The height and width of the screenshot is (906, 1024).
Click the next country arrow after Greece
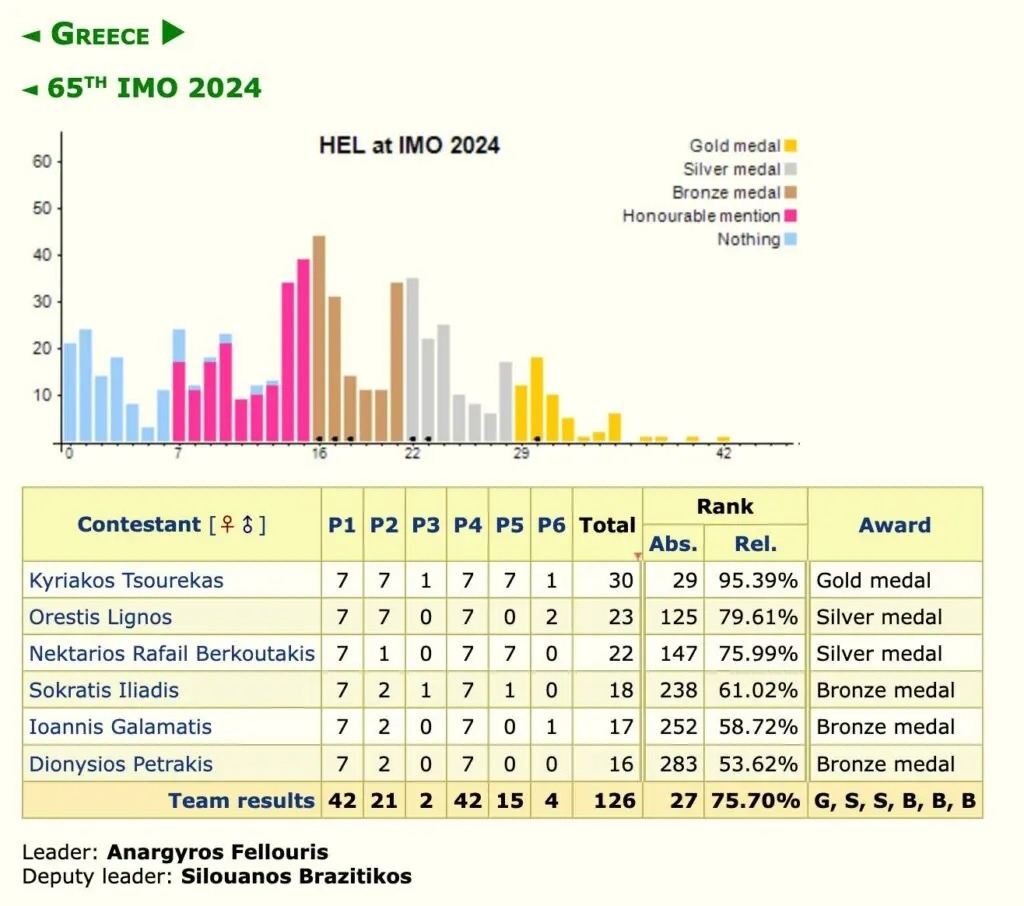point(173,33)
